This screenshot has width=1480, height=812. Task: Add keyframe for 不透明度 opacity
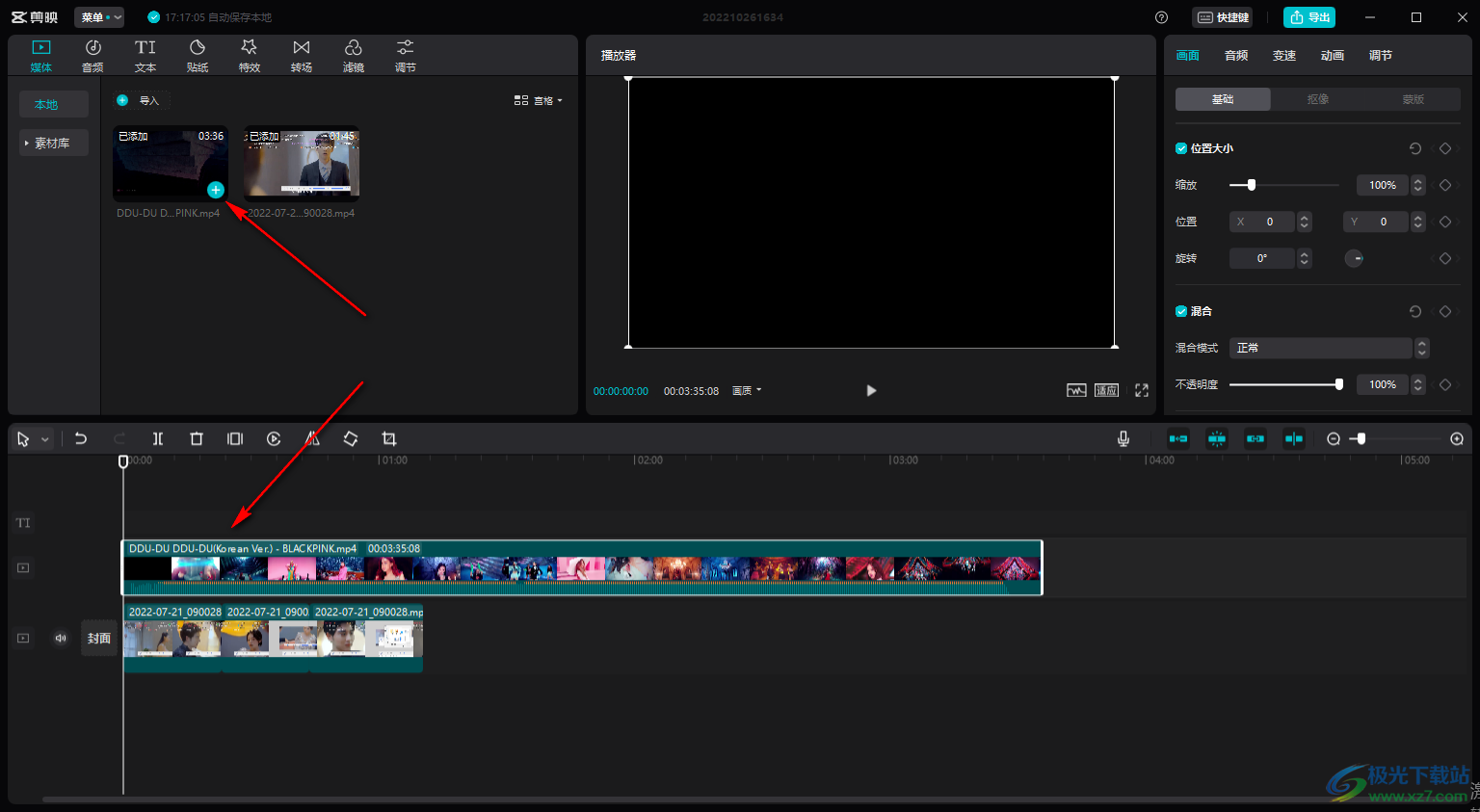(x=1445, y=384)
